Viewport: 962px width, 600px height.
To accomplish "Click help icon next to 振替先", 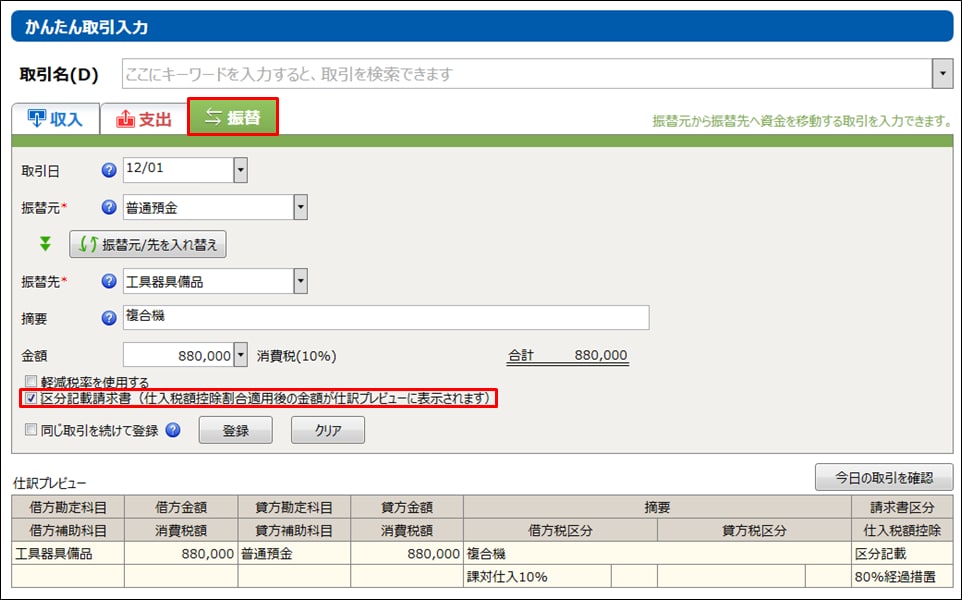I will pyautogui.click(x=109, y=282).
